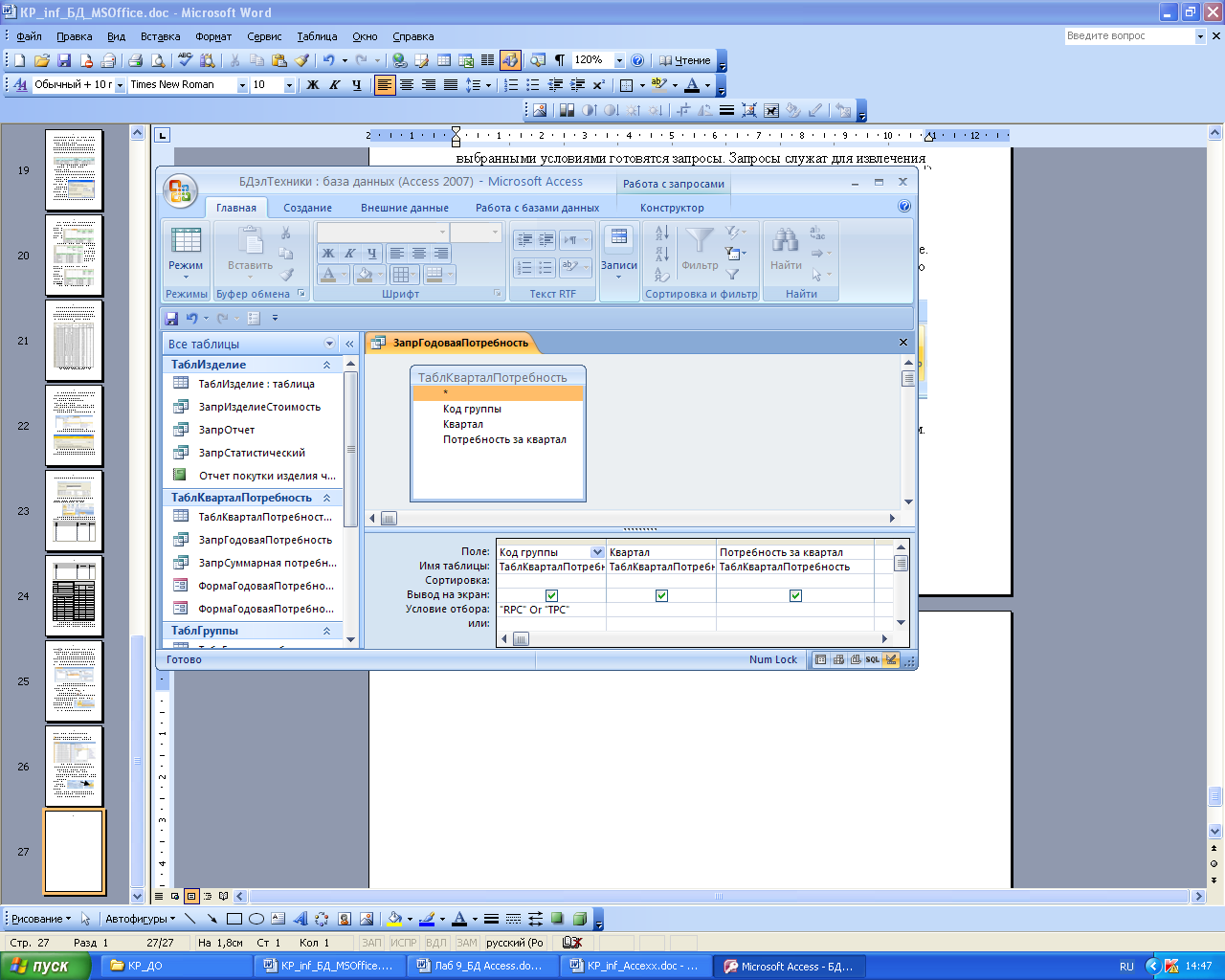The width and height of the screenshot is (1225, 980).
Task: Pick the text highlight color swatch in Word
Action: coord(658,85)
